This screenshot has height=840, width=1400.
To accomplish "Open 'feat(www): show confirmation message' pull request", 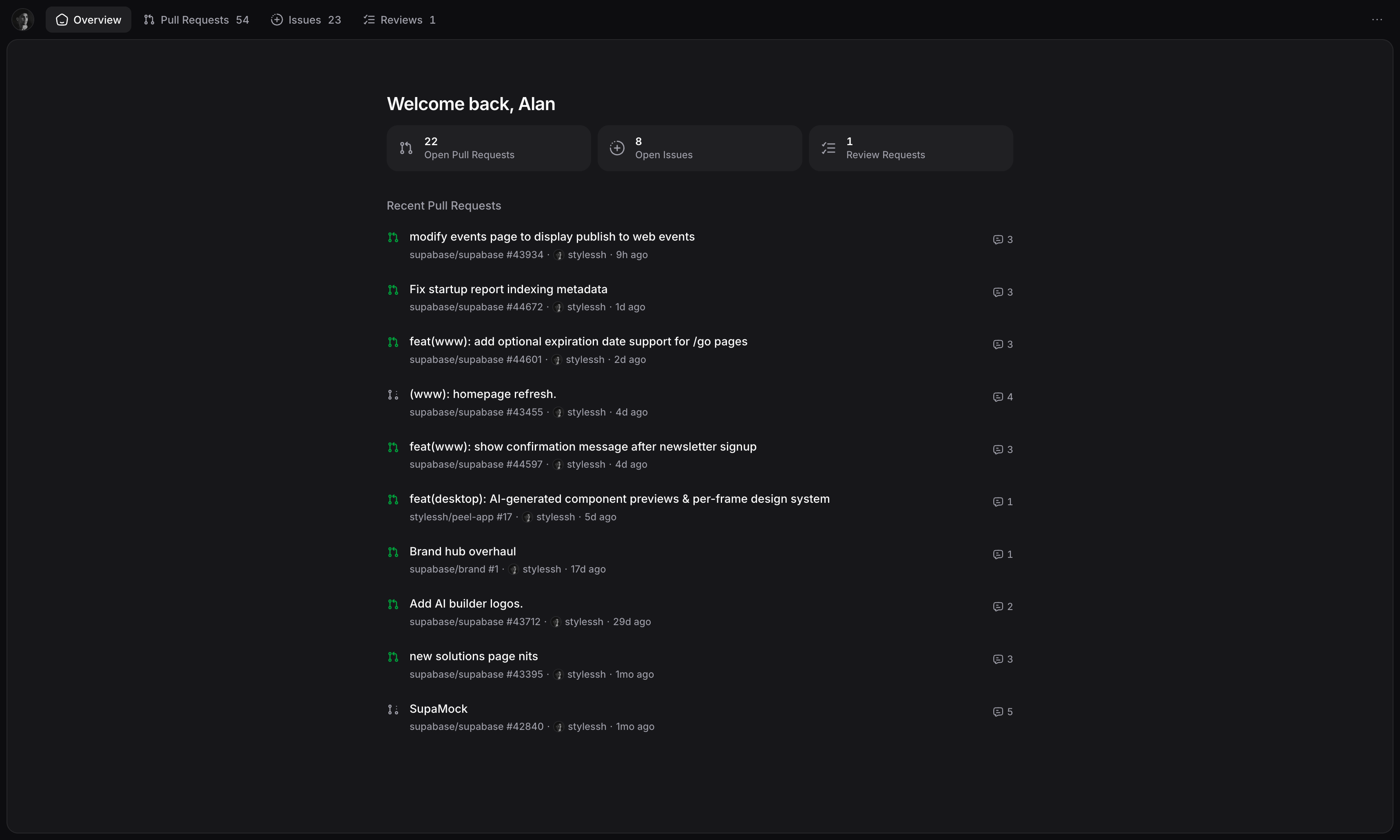I will [x=583, y=447].
